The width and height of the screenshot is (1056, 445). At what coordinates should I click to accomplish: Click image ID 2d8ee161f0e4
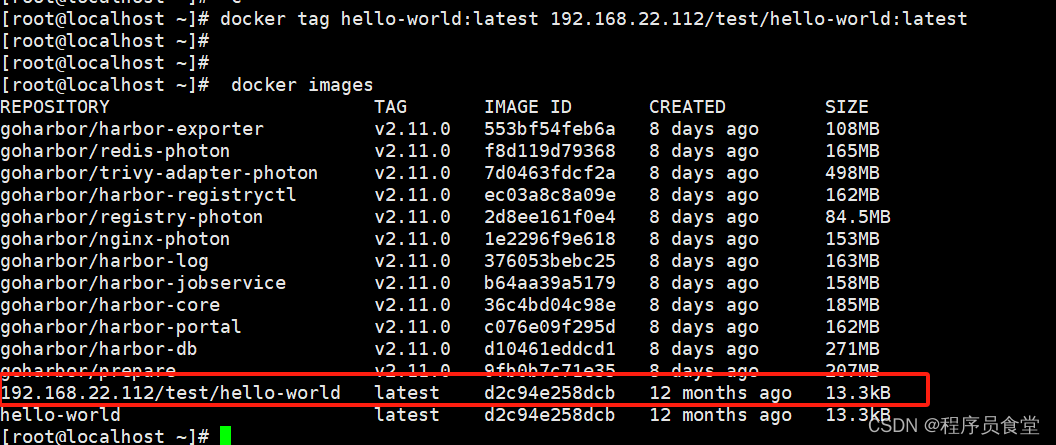(x=550, y=217)
